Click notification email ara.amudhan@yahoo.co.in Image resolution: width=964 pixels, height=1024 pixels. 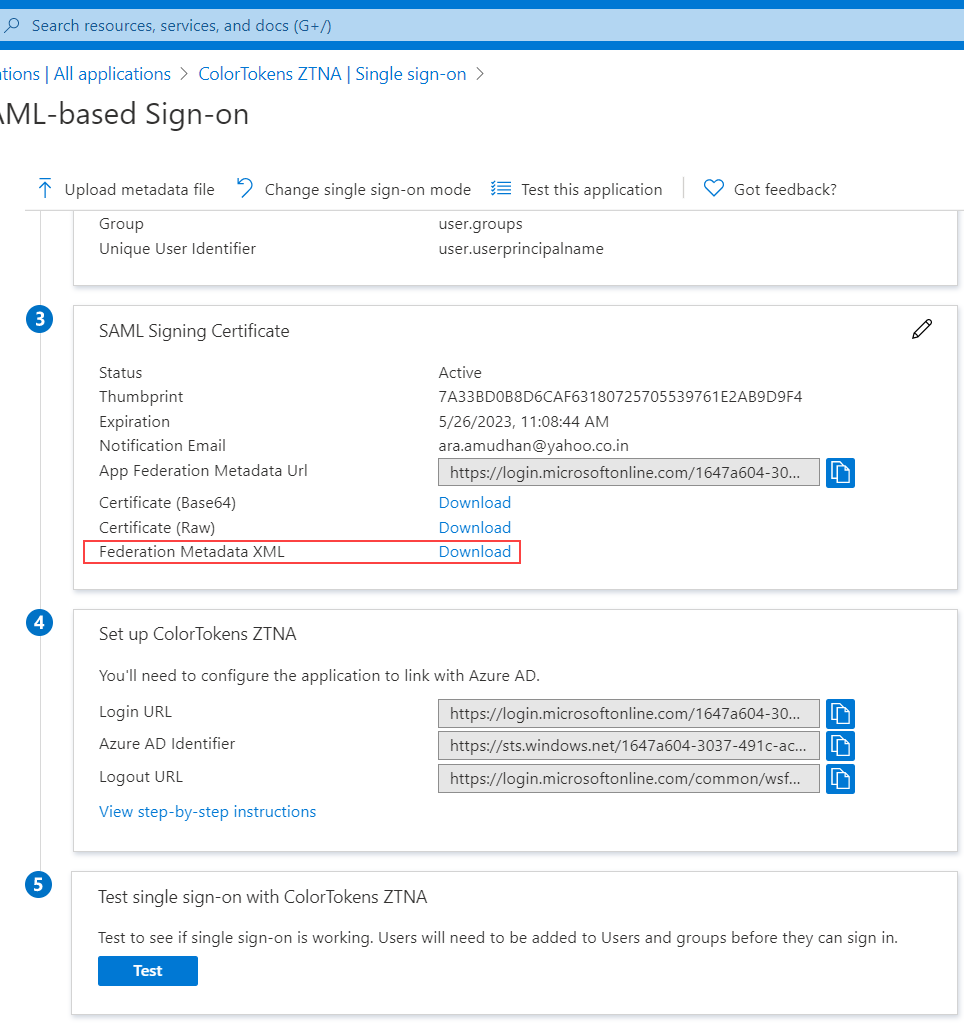click(x=534, y=446)
